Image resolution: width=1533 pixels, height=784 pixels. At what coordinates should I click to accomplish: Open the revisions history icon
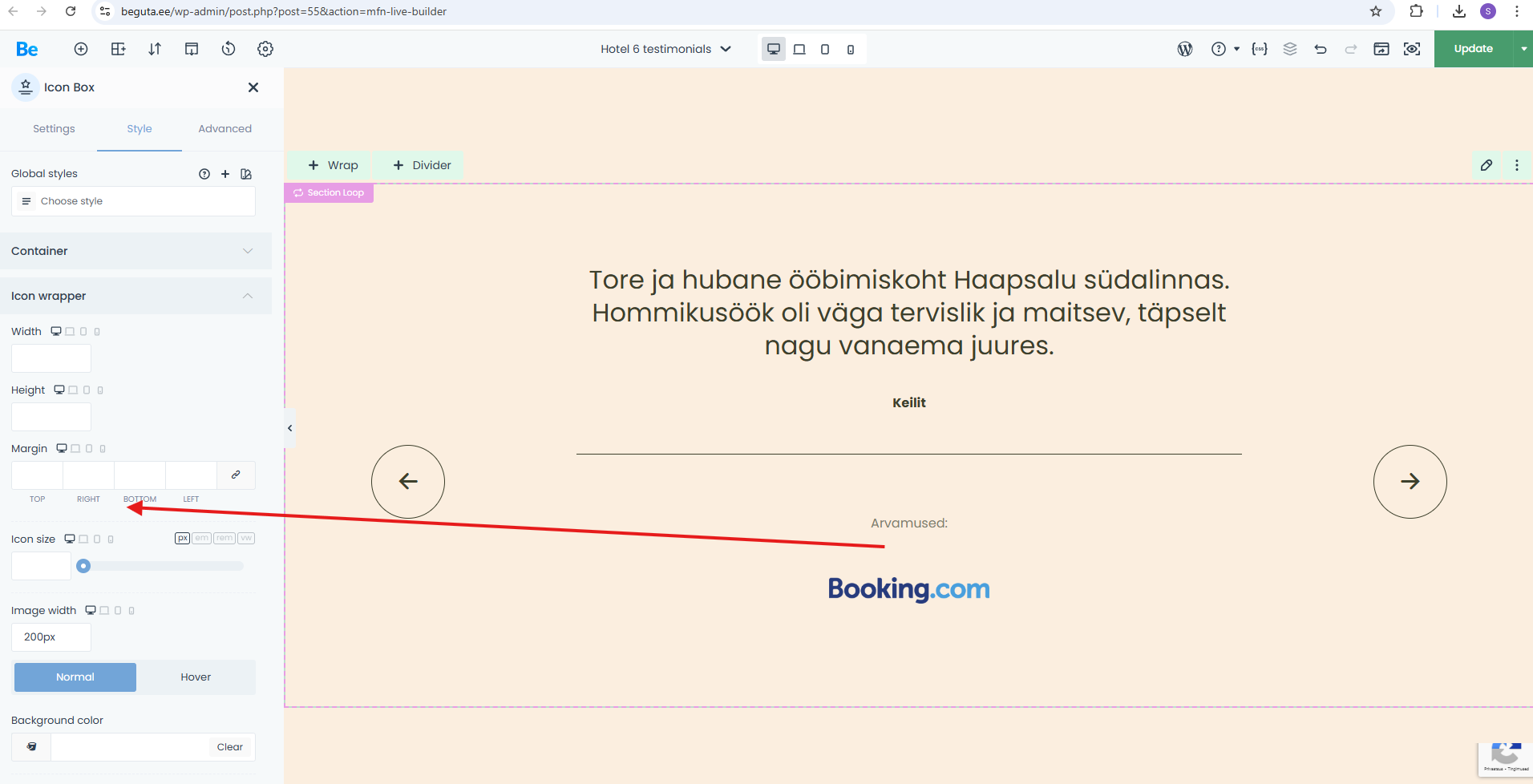(x=229, y=49)
